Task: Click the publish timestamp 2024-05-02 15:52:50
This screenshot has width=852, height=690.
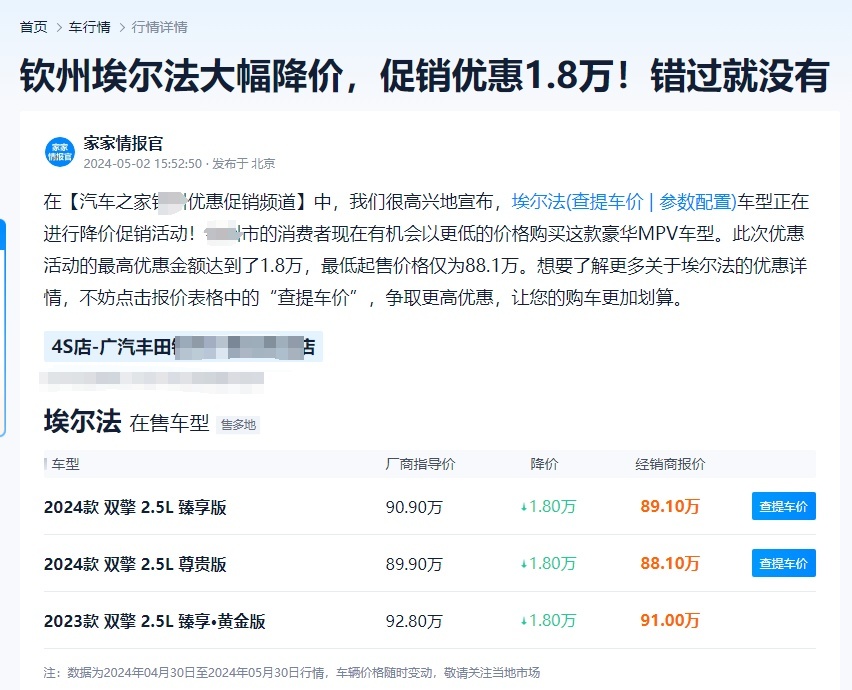Action: [x=143, y=164]
